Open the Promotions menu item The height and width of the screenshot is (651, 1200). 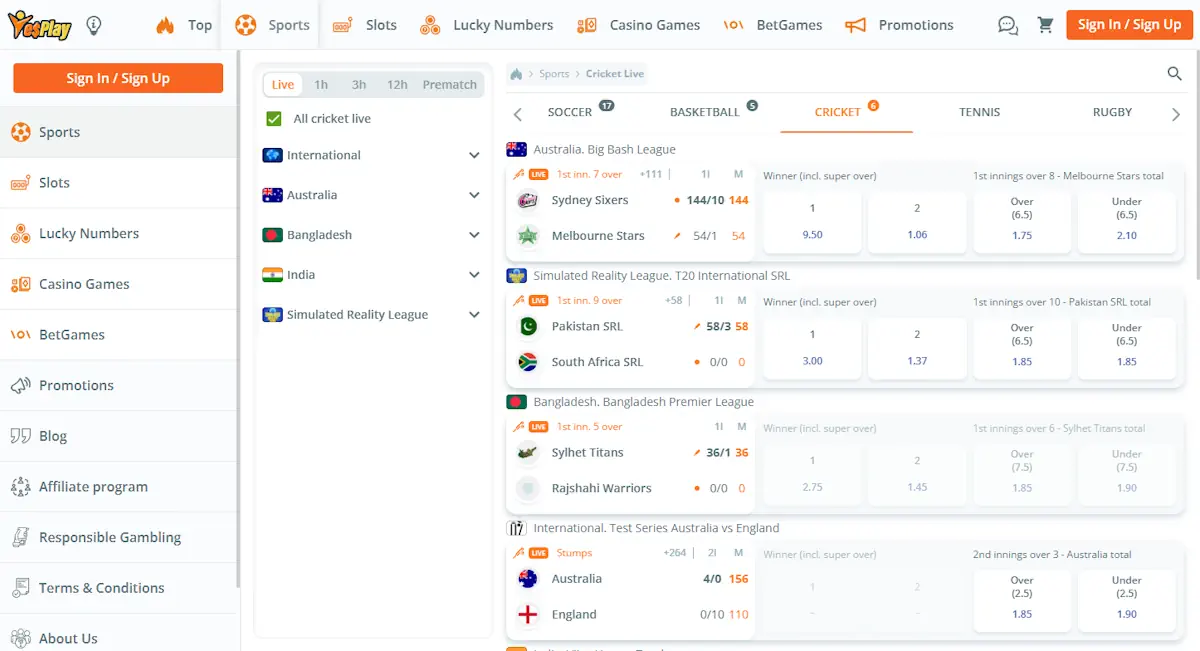(x=916, y=25)
